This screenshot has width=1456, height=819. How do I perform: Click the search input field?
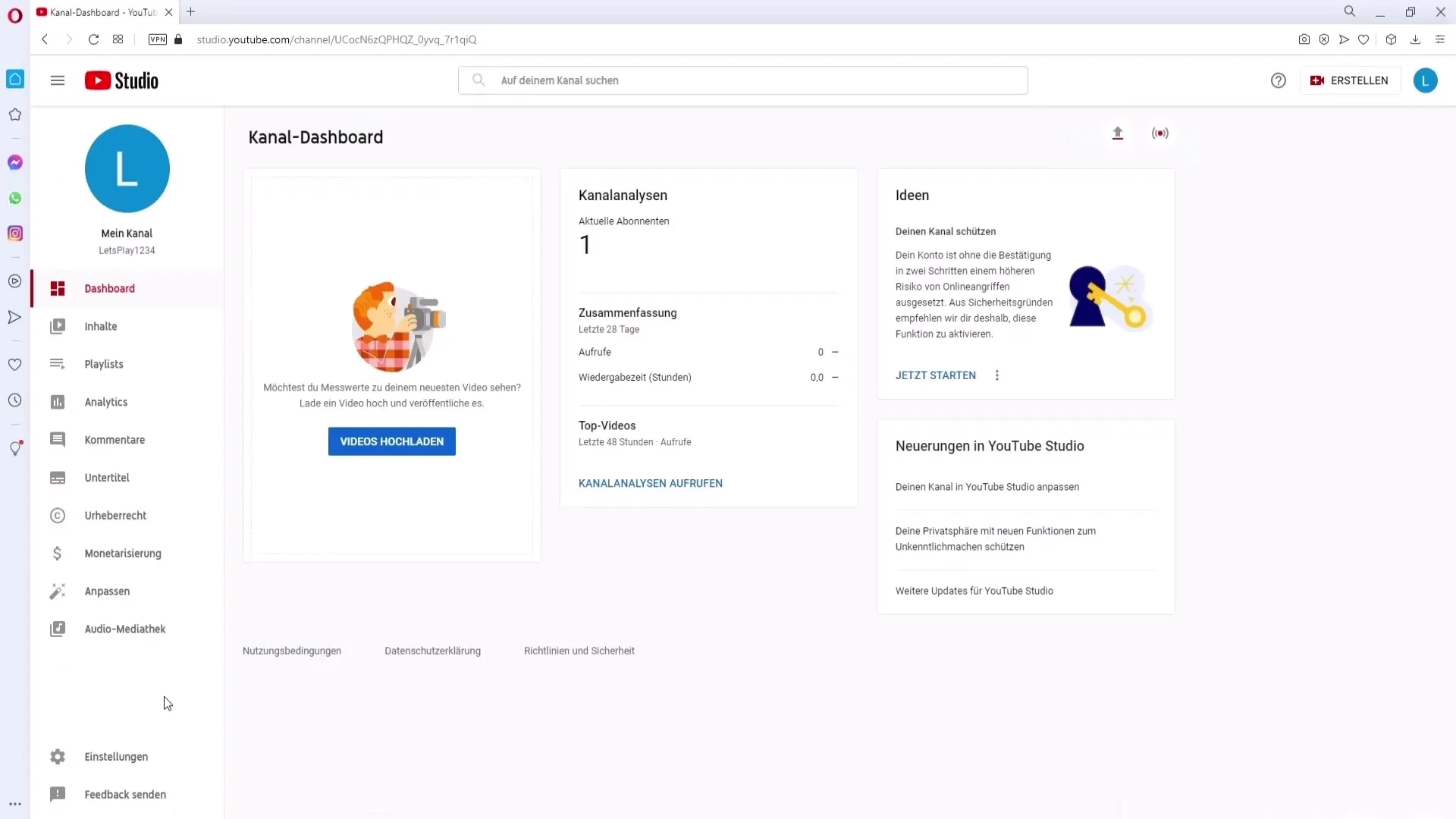click(744, 80)
